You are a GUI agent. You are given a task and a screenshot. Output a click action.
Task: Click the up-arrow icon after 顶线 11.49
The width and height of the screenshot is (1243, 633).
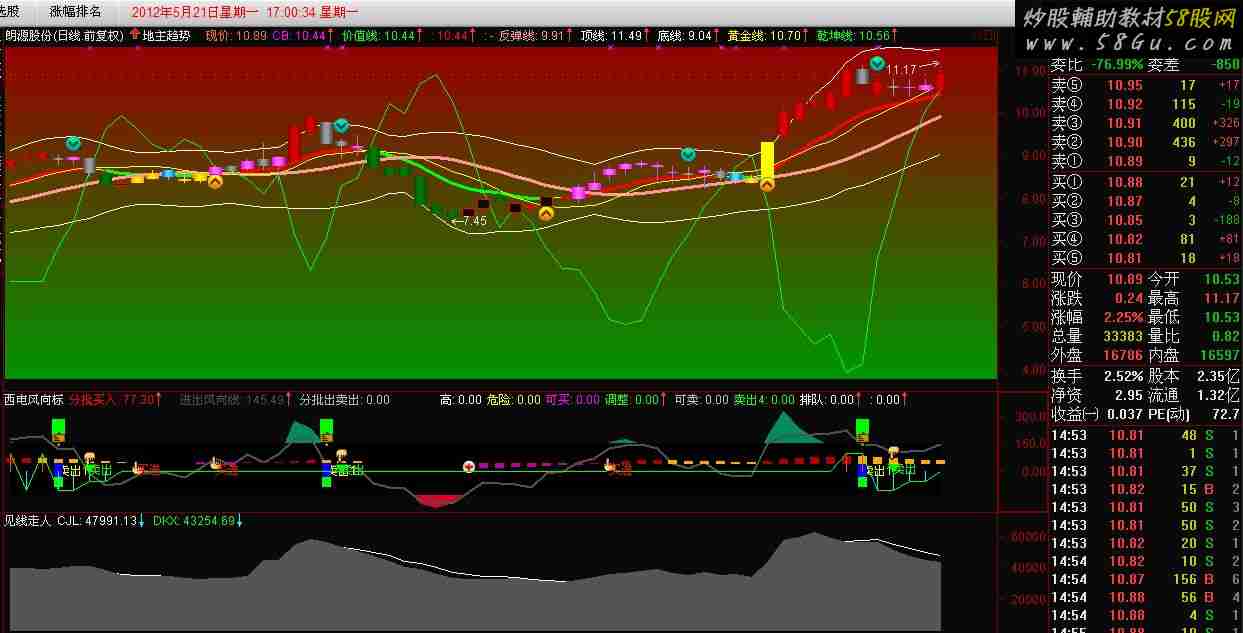[648, 34]
